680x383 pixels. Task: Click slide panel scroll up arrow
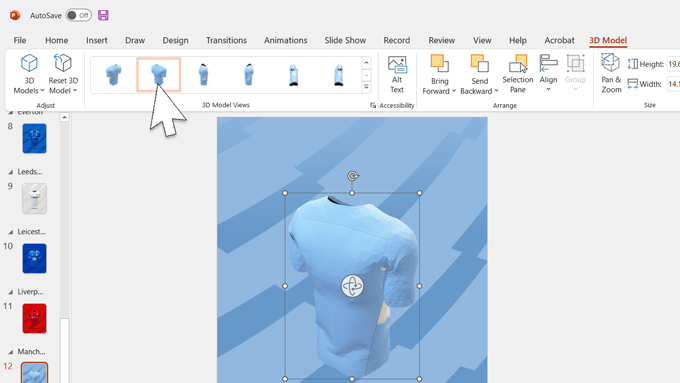tap(64, 117)
